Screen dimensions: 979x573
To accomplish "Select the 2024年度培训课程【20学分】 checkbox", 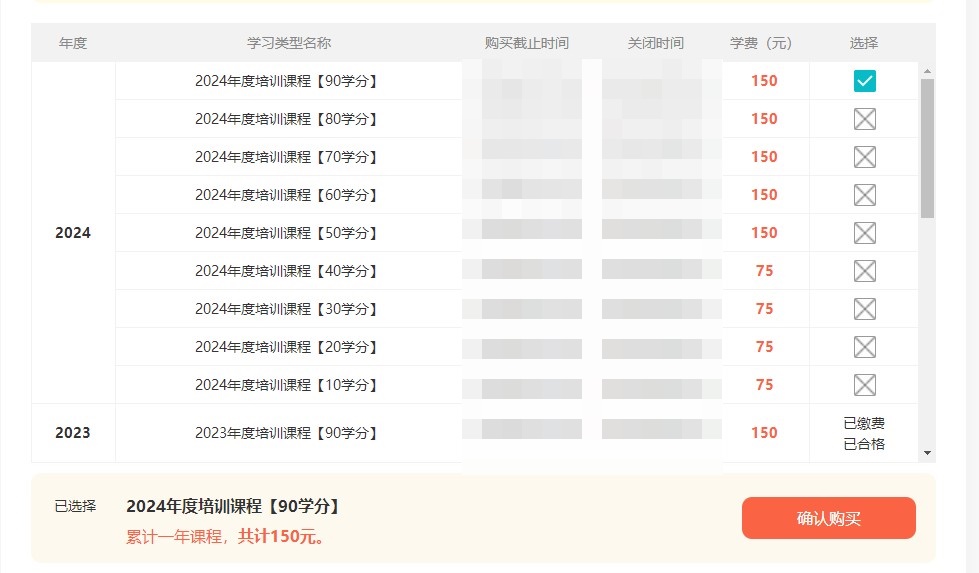I will click(865, 347).
